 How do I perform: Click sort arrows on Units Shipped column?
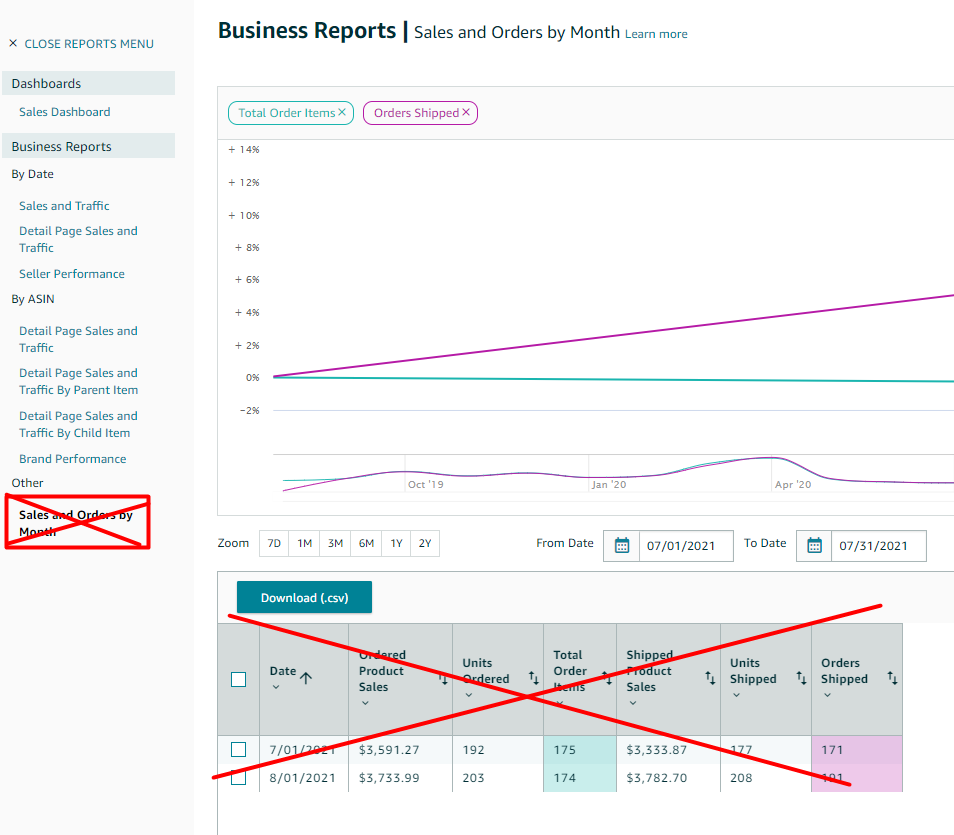pos(801,678)
